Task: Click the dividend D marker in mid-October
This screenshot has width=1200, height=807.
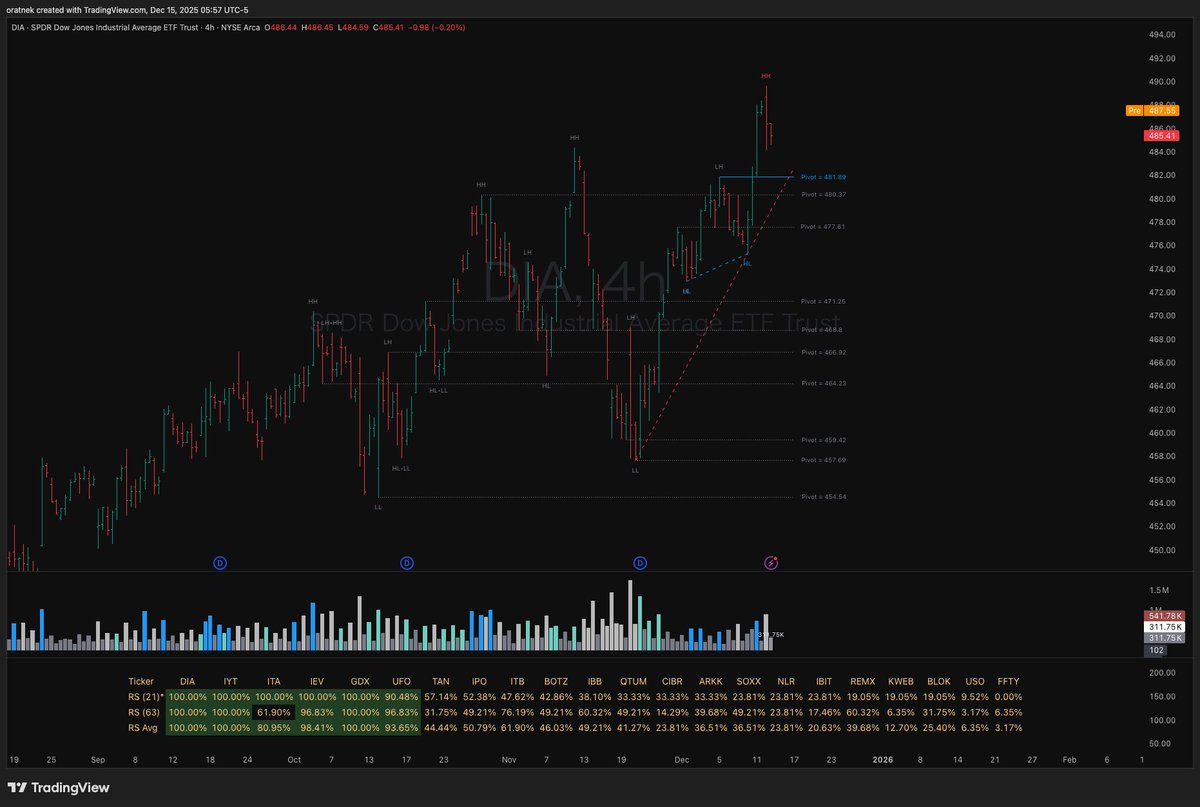Action: (x=407, y=563)
